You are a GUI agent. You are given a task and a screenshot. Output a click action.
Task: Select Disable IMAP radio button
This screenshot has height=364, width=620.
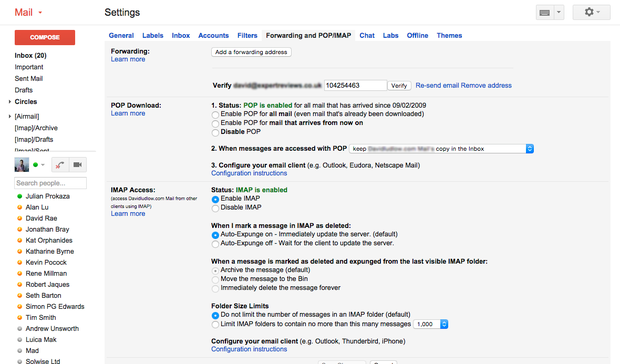(215, 208)
